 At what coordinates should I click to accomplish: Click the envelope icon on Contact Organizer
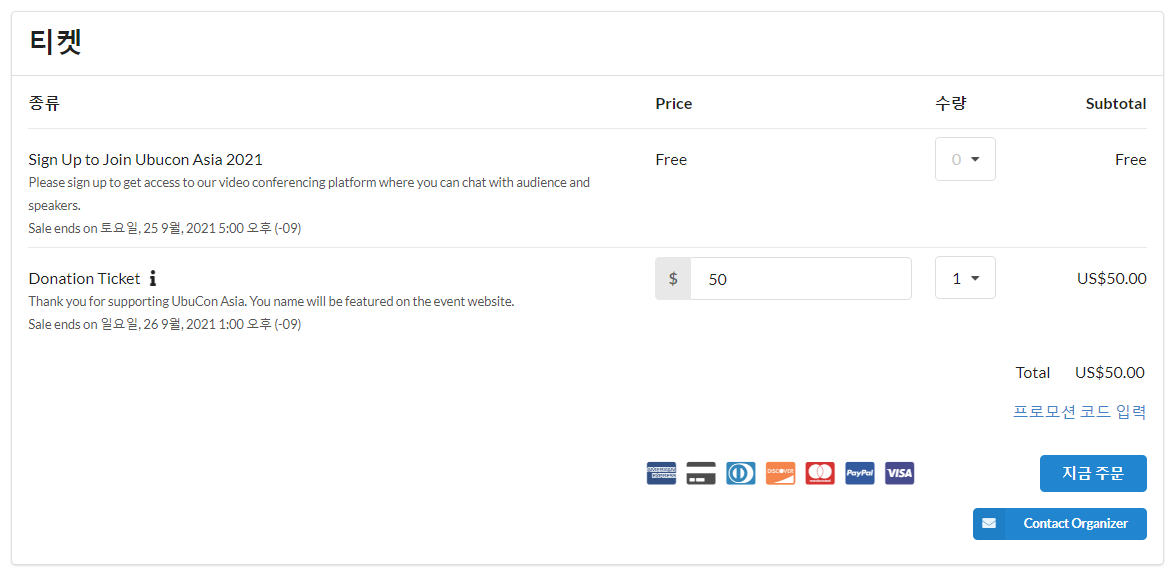[989, 523]
